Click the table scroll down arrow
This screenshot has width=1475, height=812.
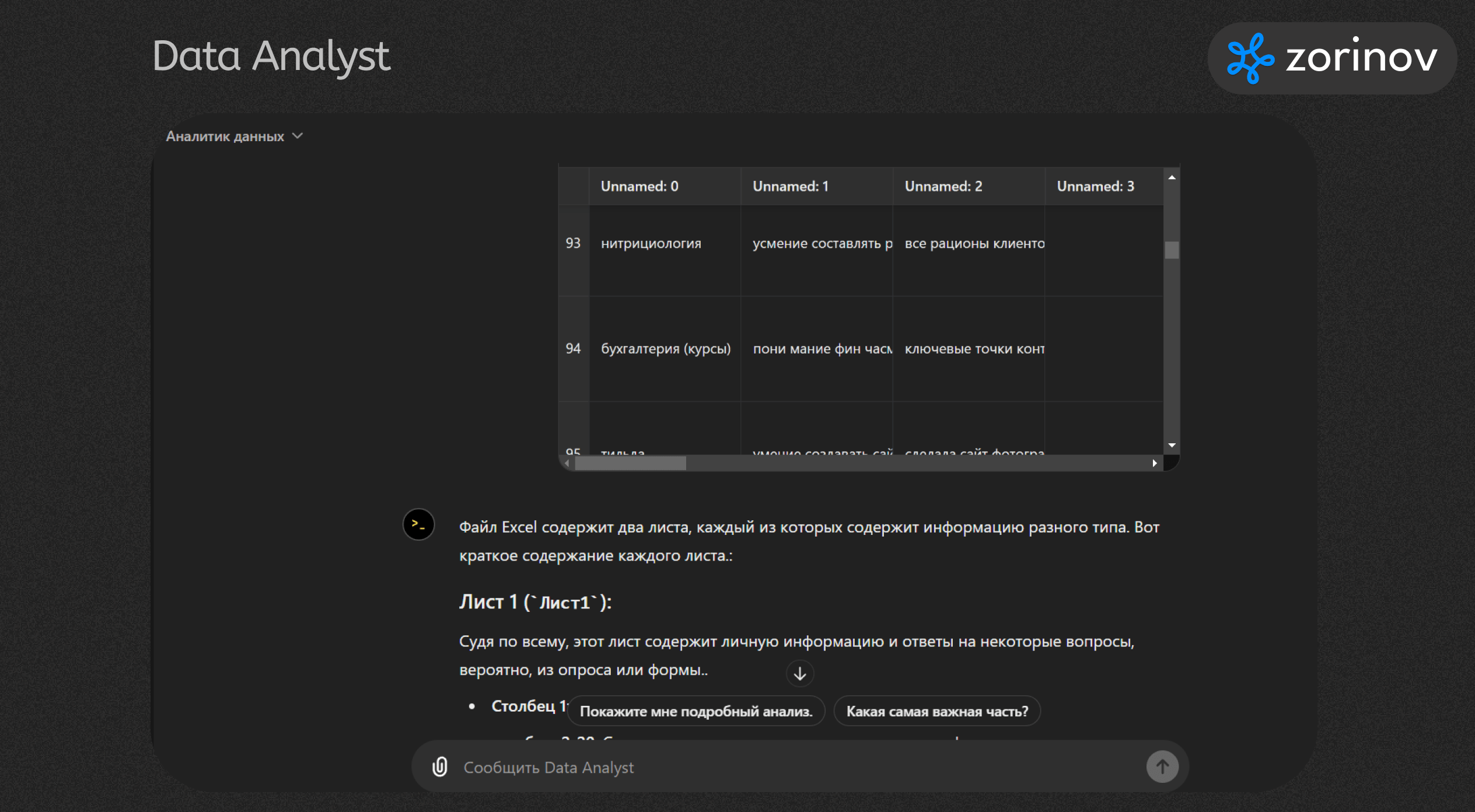coord(1172,445)
